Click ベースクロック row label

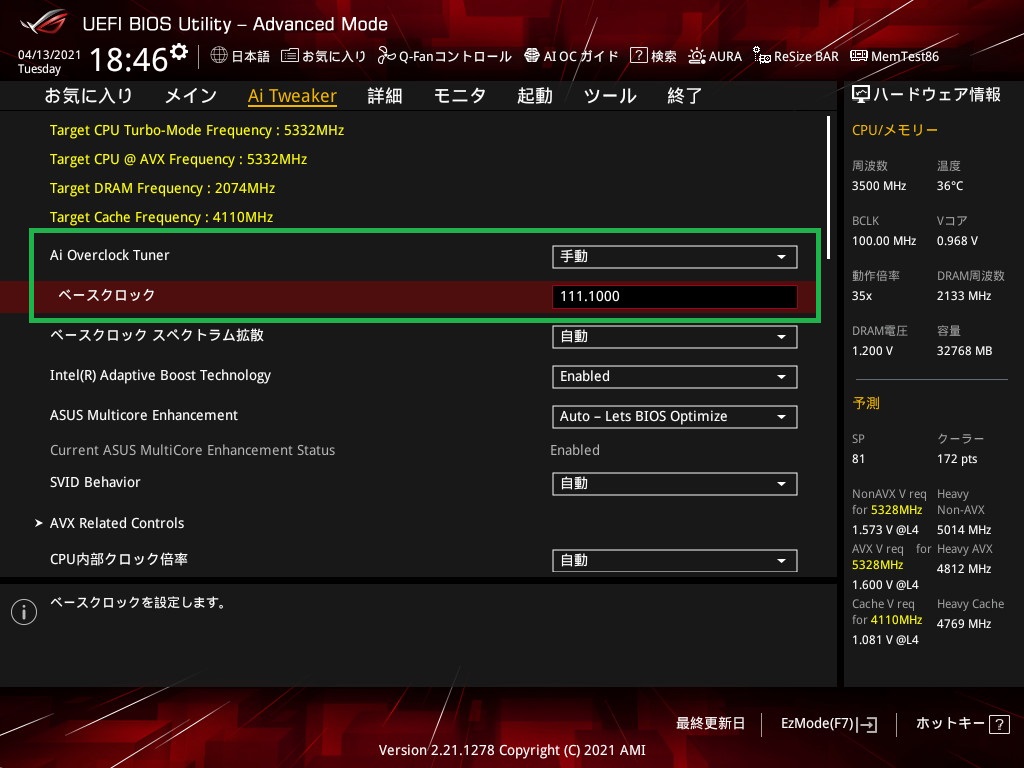click(x=106, y=295)
